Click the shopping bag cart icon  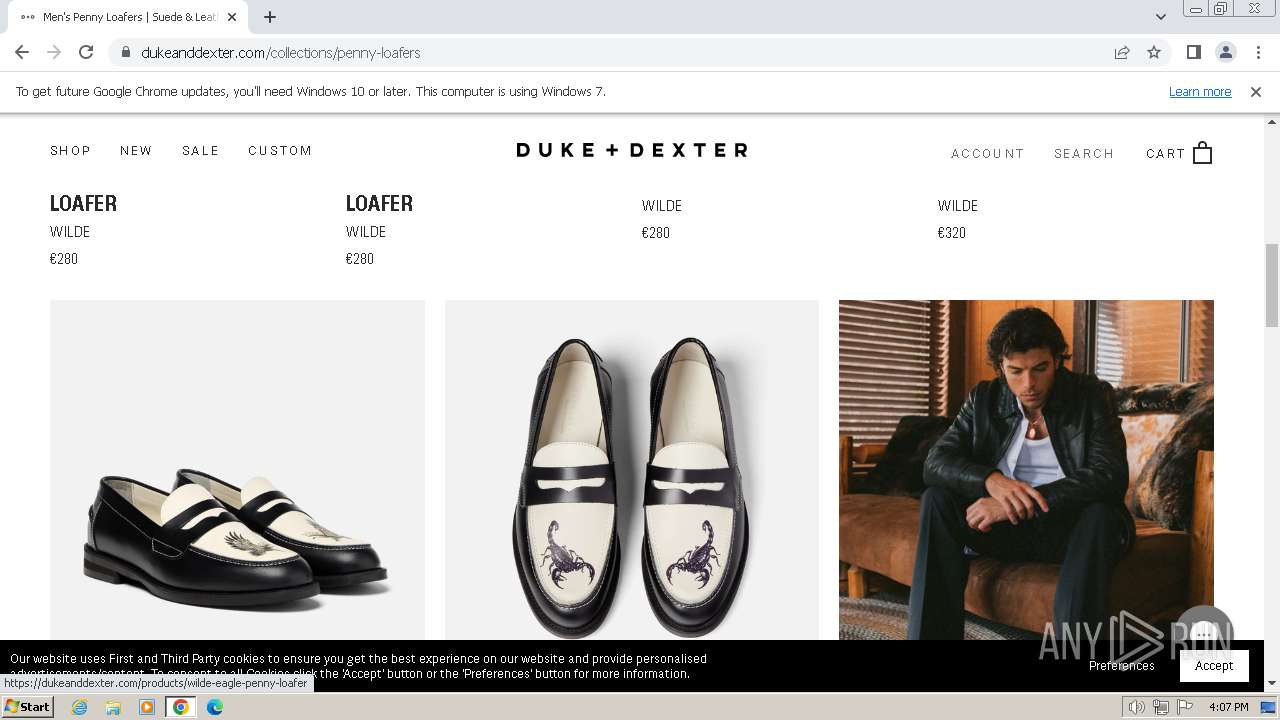[x=1202, y=153]
